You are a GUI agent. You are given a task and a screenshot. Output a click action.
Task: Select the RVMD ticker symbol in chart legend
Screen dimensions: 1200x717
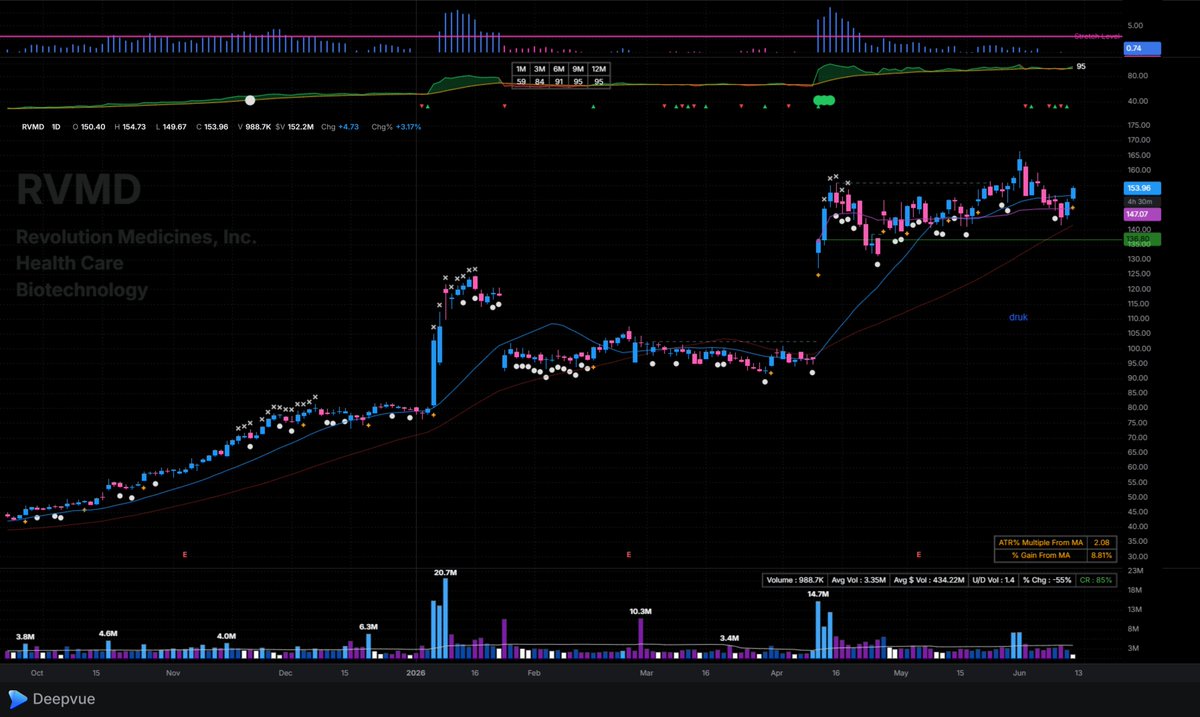coord(33,127)
